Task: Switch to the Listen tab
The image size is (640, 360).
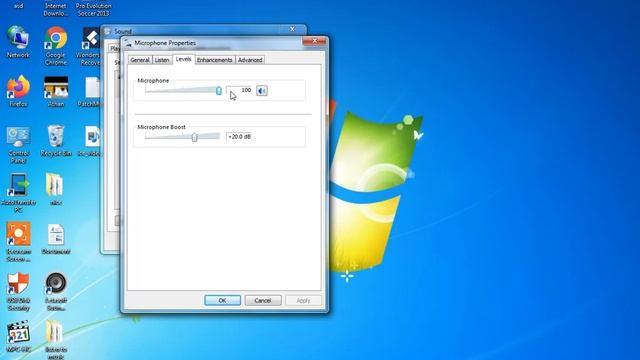Action: (162, 60)
